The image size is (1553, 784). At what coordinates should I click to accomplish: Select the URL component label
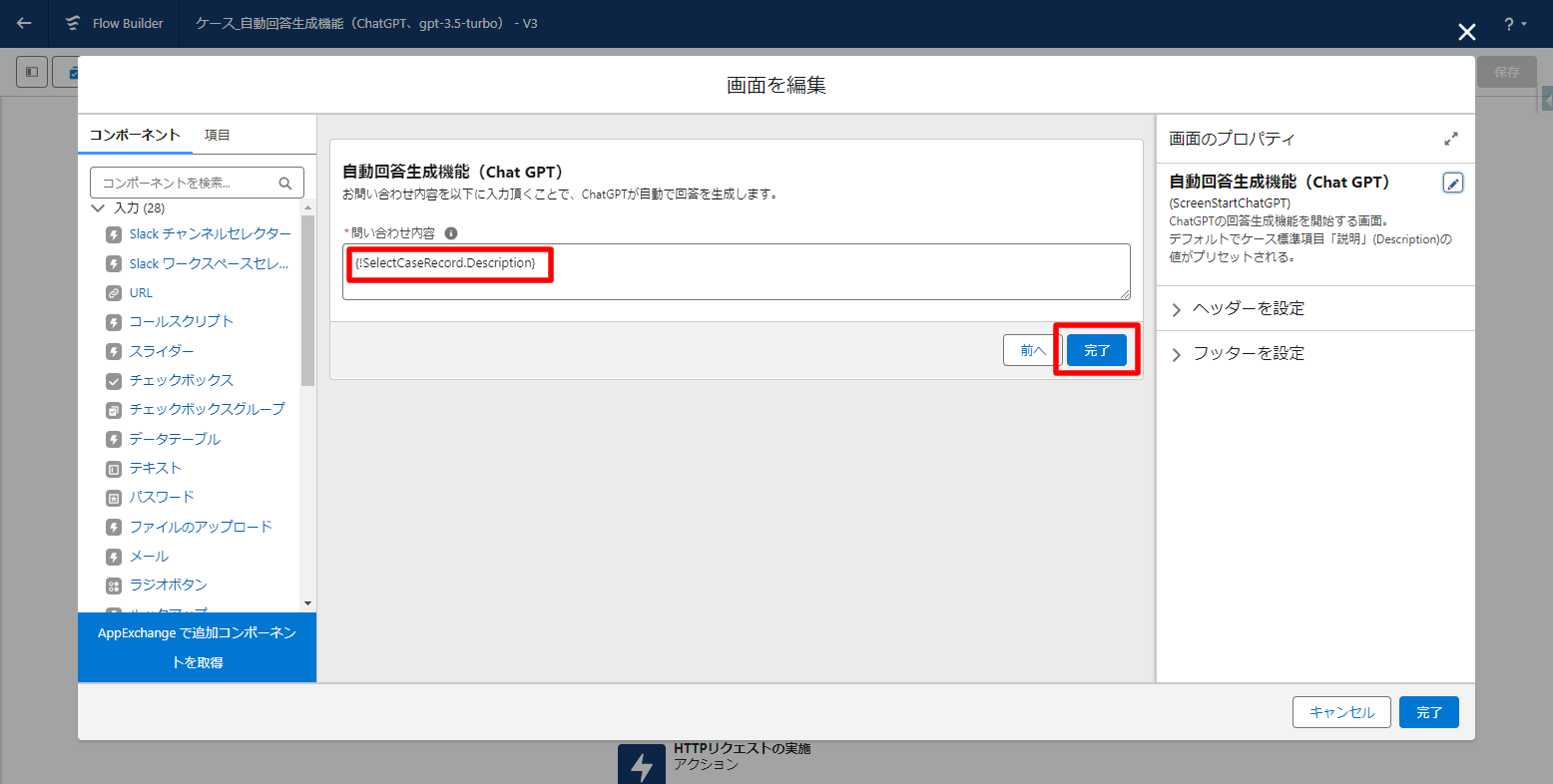pyautogui.click(x=141, y=293)
